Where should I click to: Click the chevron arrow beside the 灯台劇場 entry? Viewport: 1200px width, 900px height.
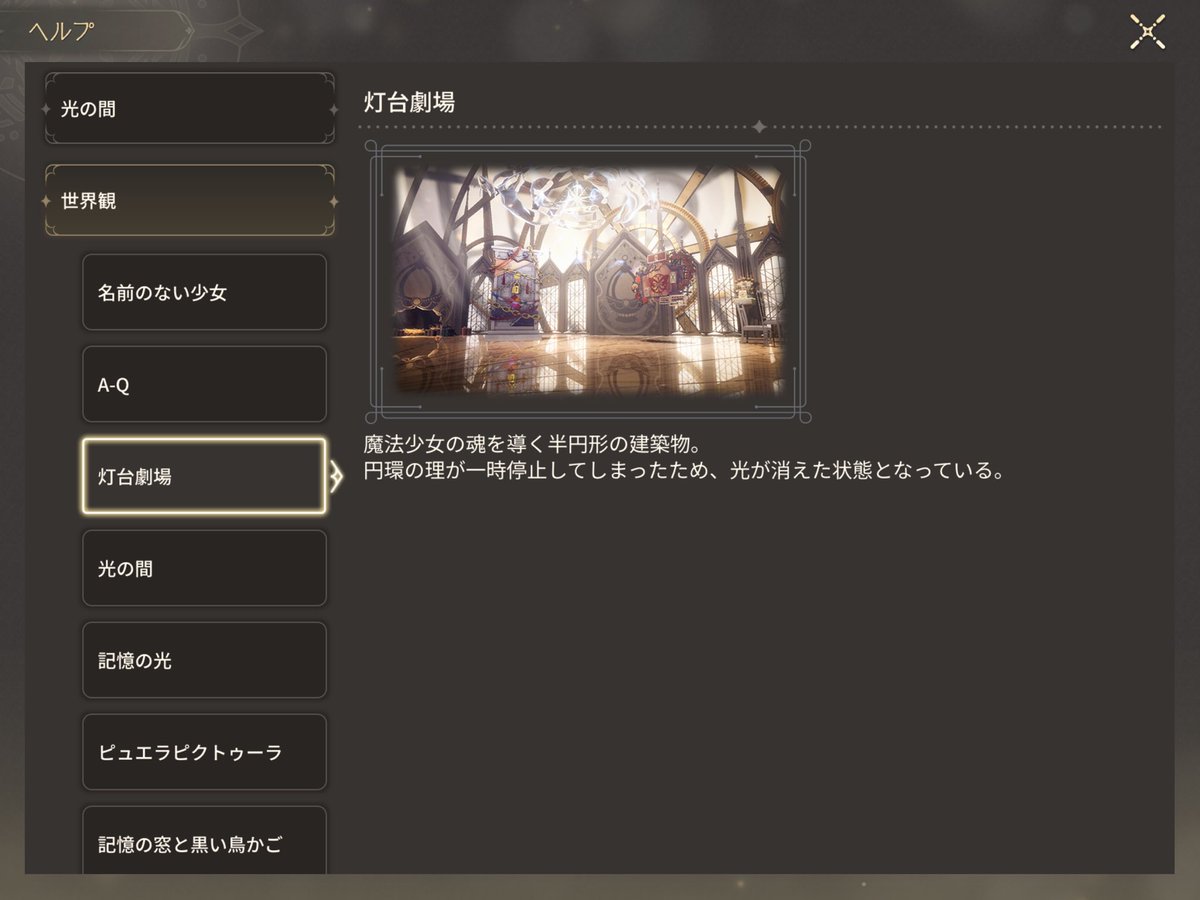(336, 477)
